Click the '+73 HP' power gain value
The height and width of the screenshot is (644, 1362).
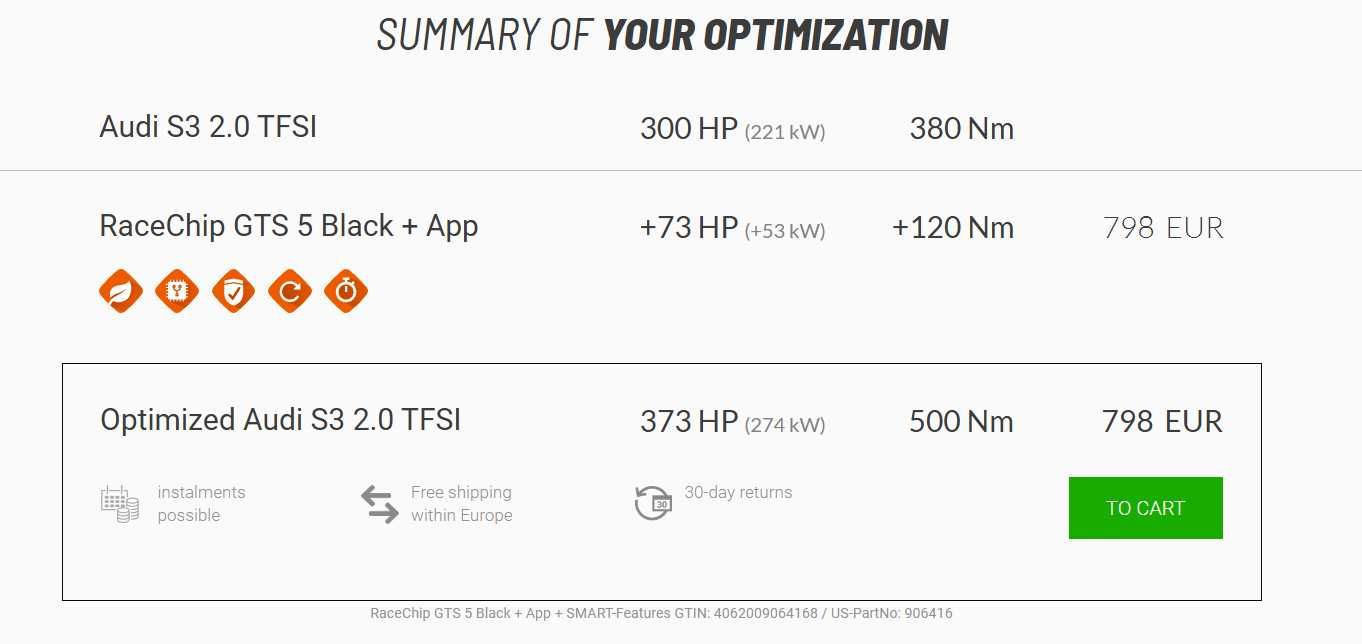pos(689,228)
